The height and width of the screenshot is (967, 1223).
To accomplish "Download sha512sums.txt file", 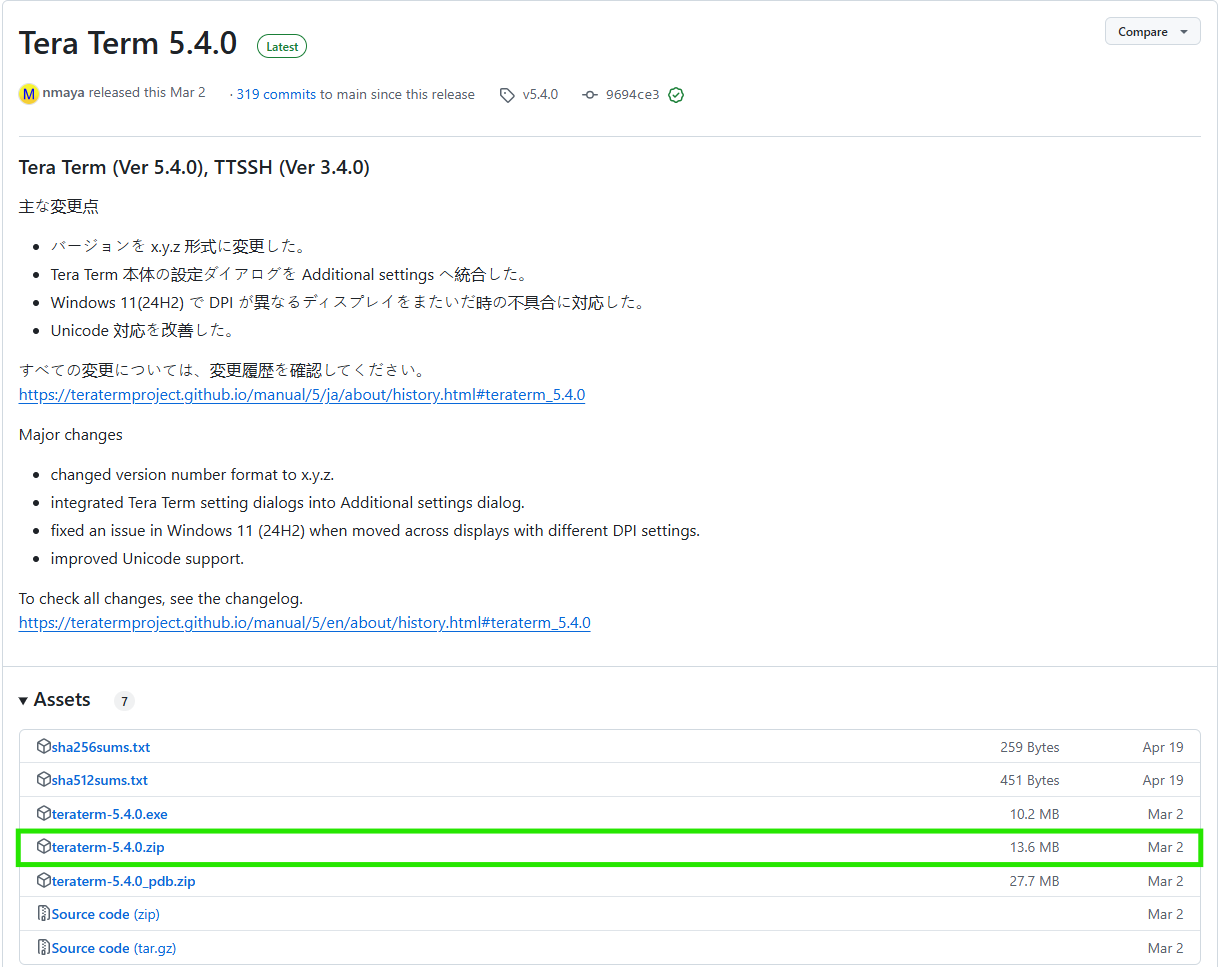I will click(100, 780).
